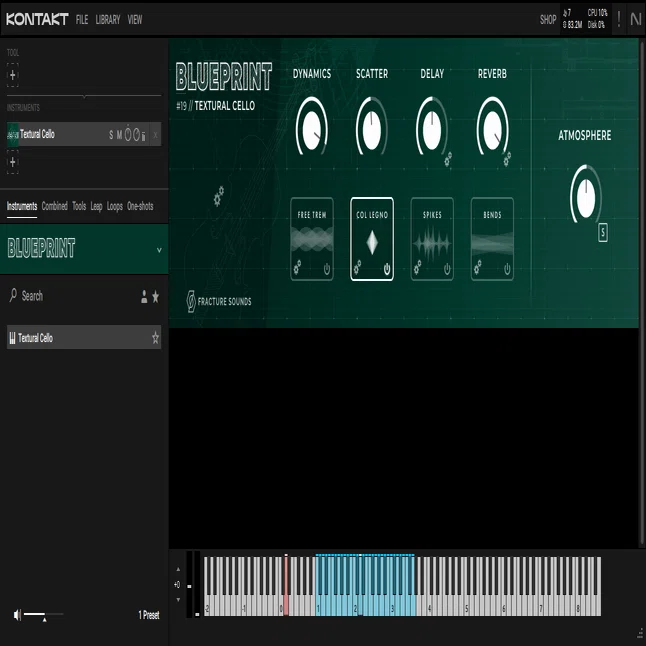Open the FILE menu

pos(82,19)
